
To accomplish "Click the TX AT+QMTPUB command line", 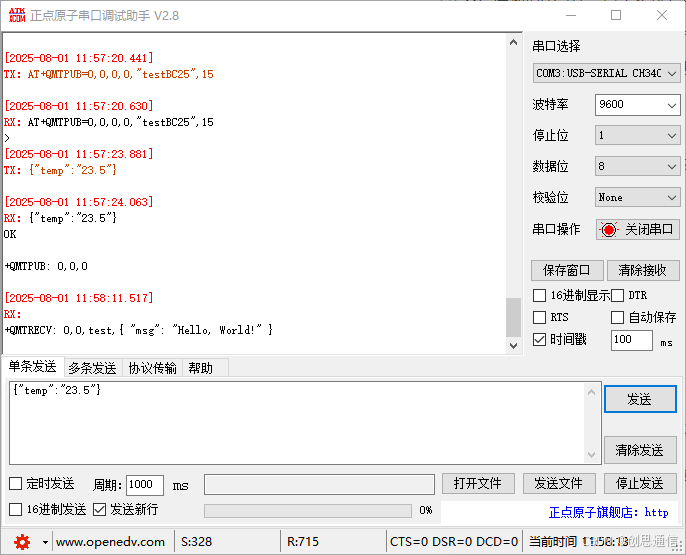I will click(x=109, y=74).
